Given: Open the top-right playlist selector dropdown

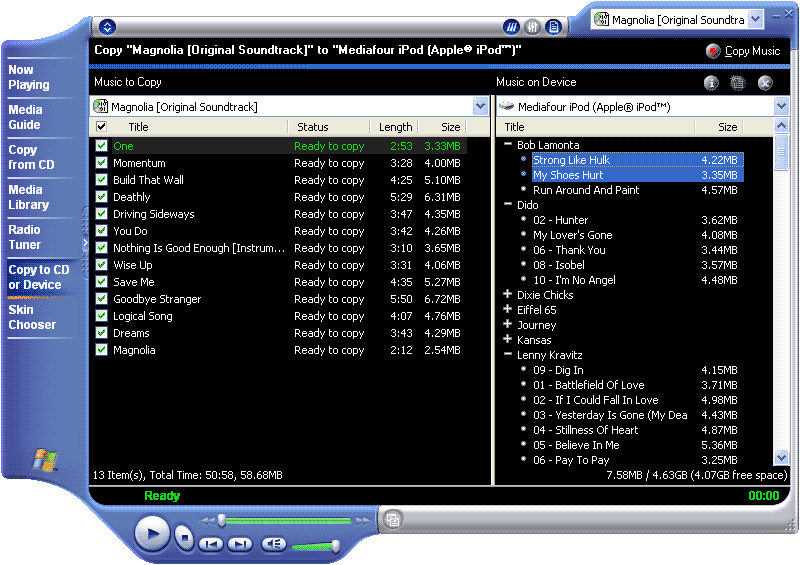Looking at the screenshot, I should click(756, 19).
